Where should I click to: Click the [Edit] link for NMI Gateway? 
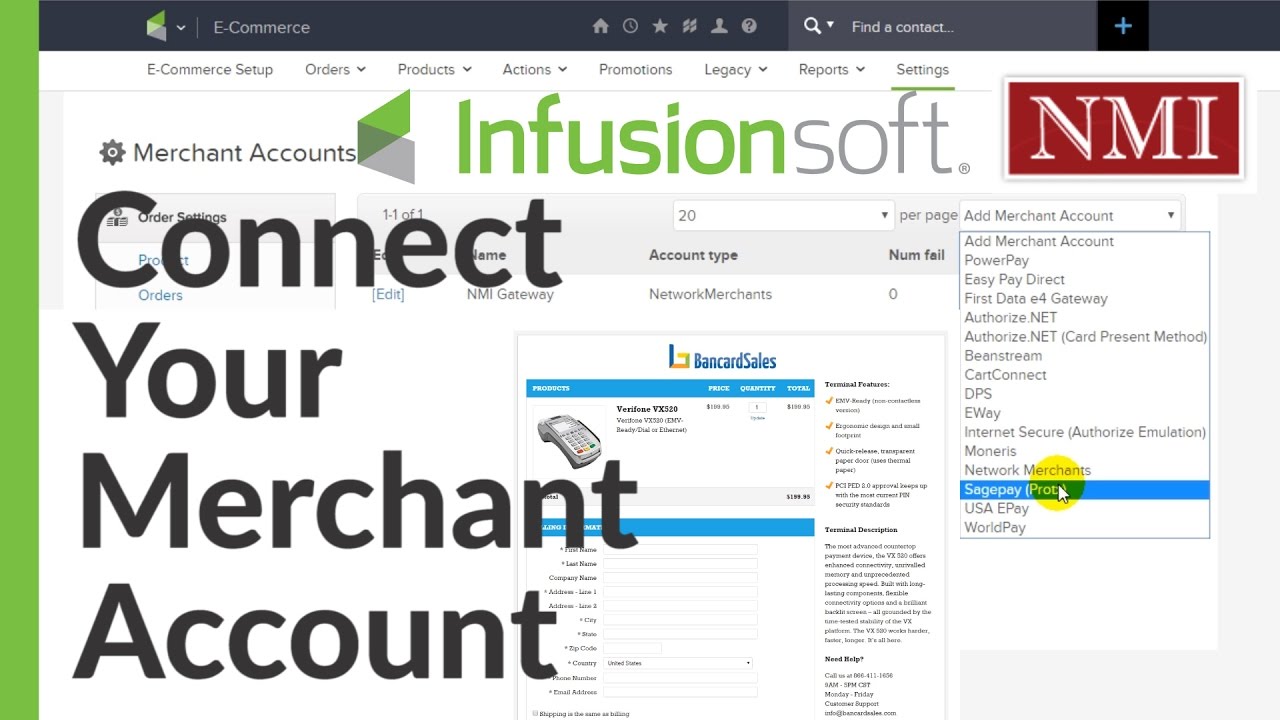click(388, 294)
